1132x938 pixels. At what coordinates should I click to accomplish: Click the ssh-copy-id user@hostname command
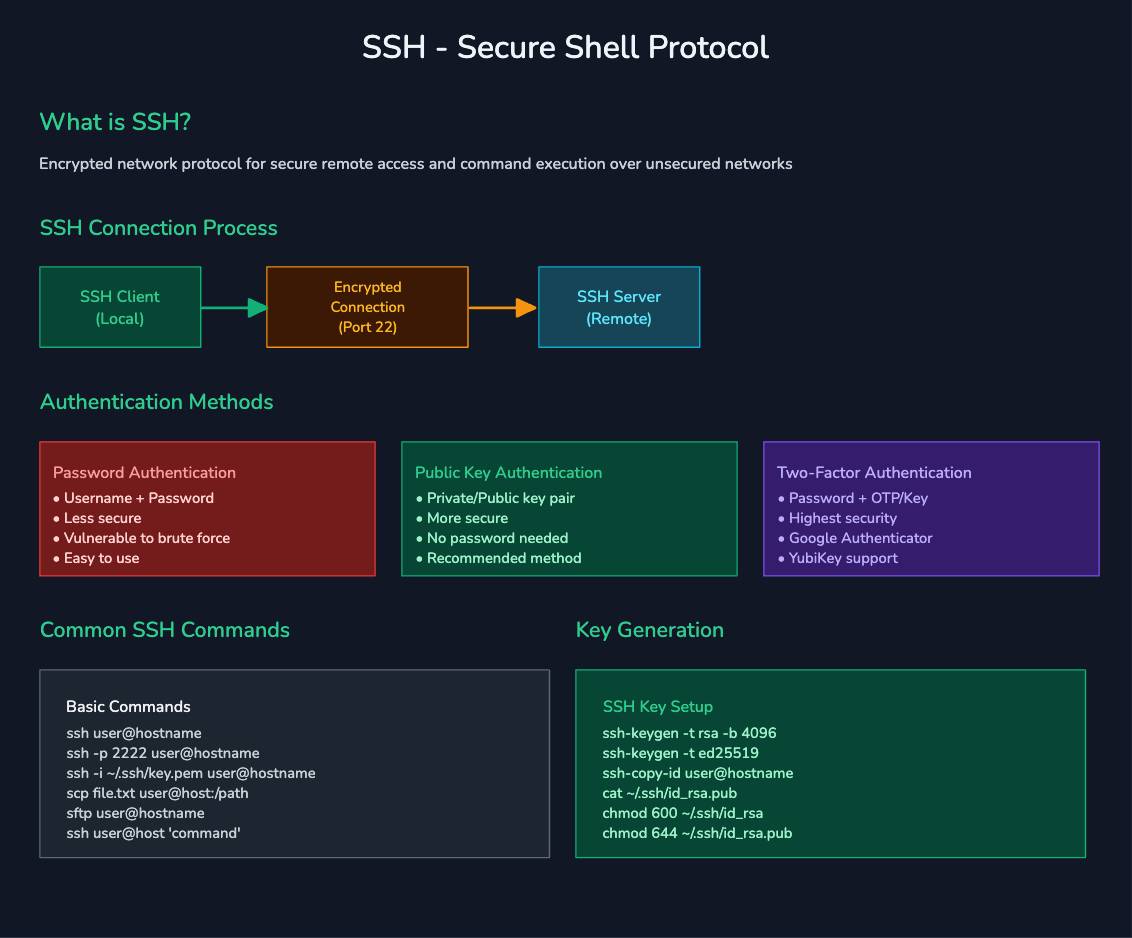697,773
